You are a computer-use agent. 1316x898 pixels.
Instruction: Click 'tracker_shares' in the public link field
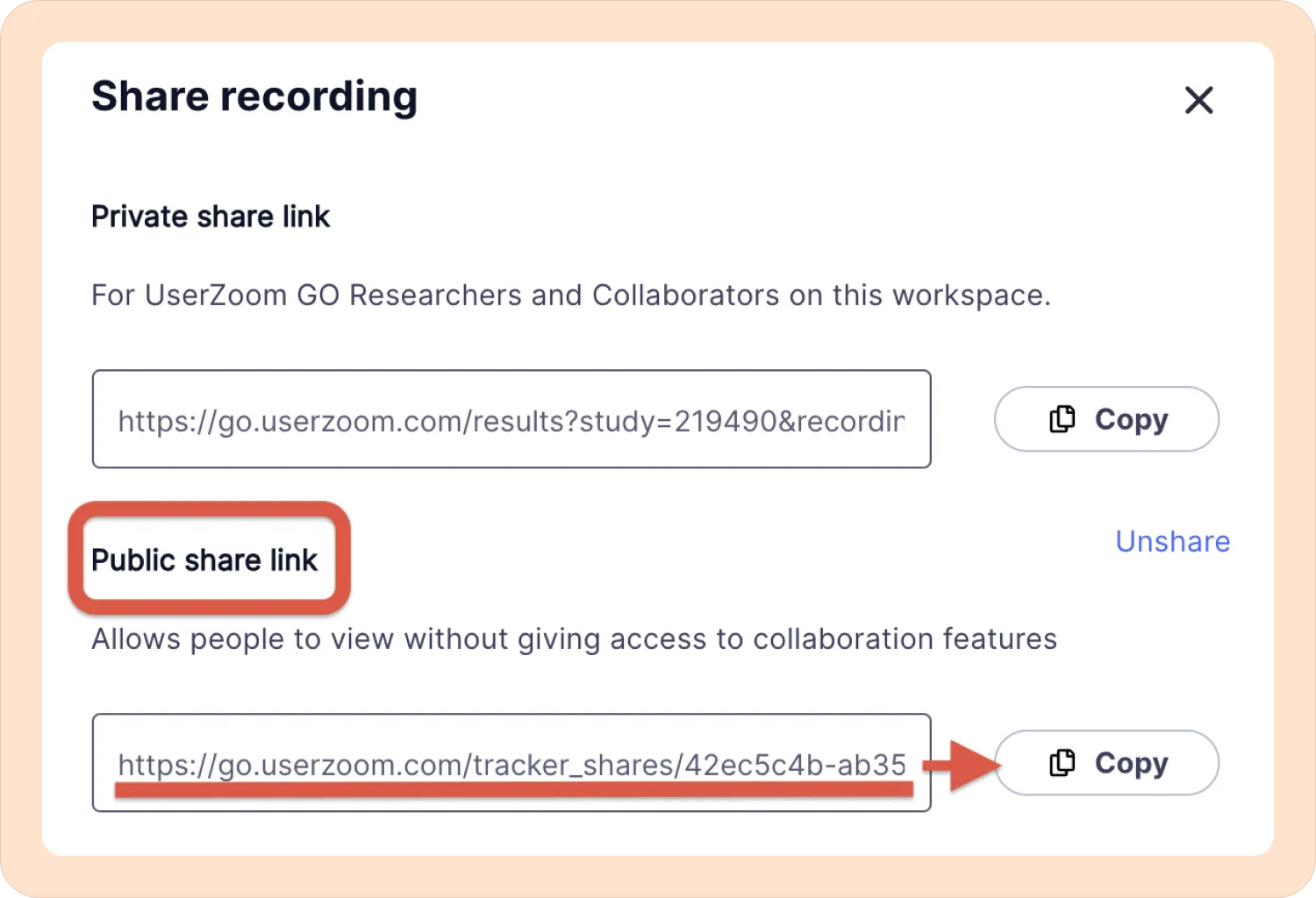click(x=574, y=766)
